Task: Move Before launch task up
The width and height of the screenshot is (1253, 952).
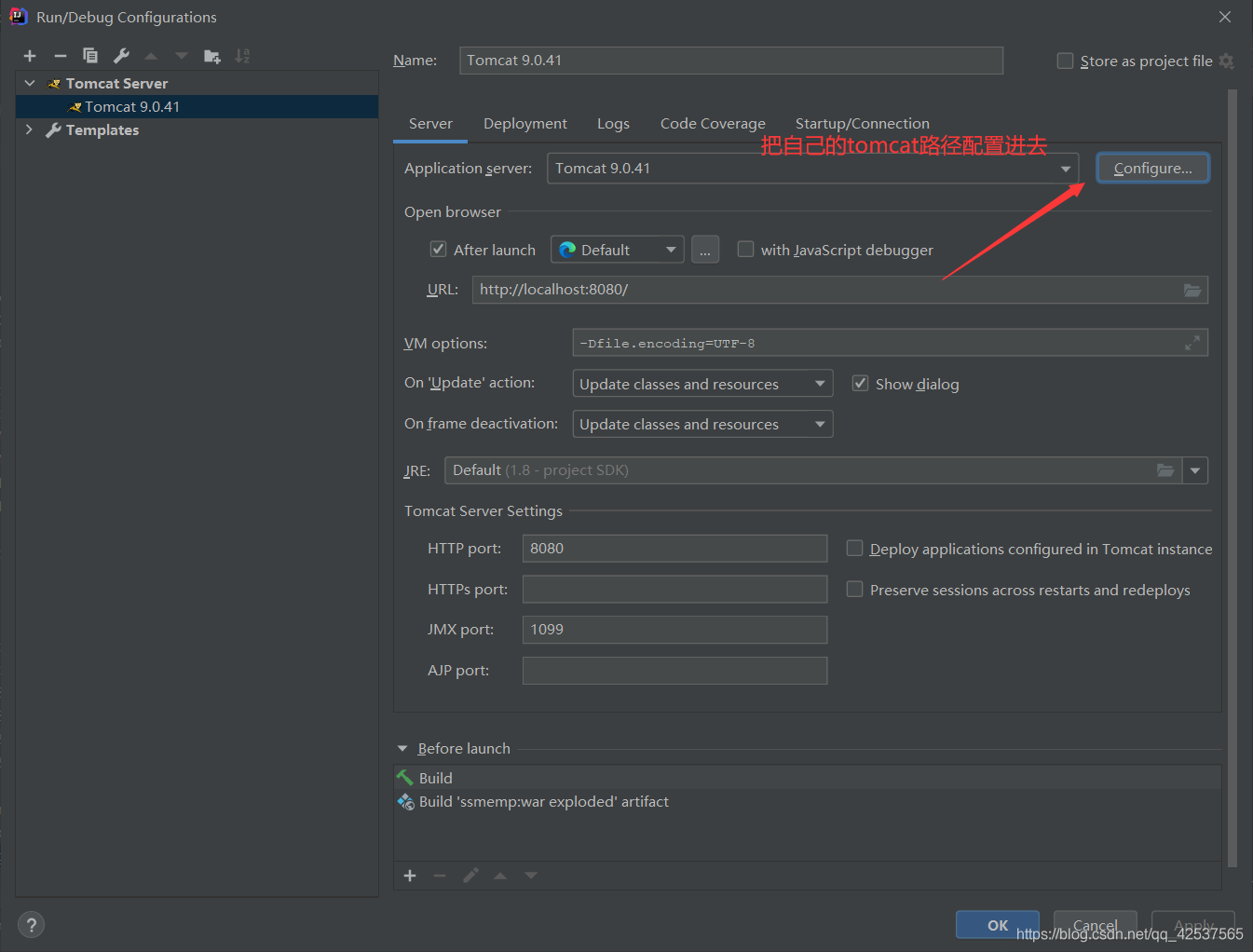Action: pos(500,876)
